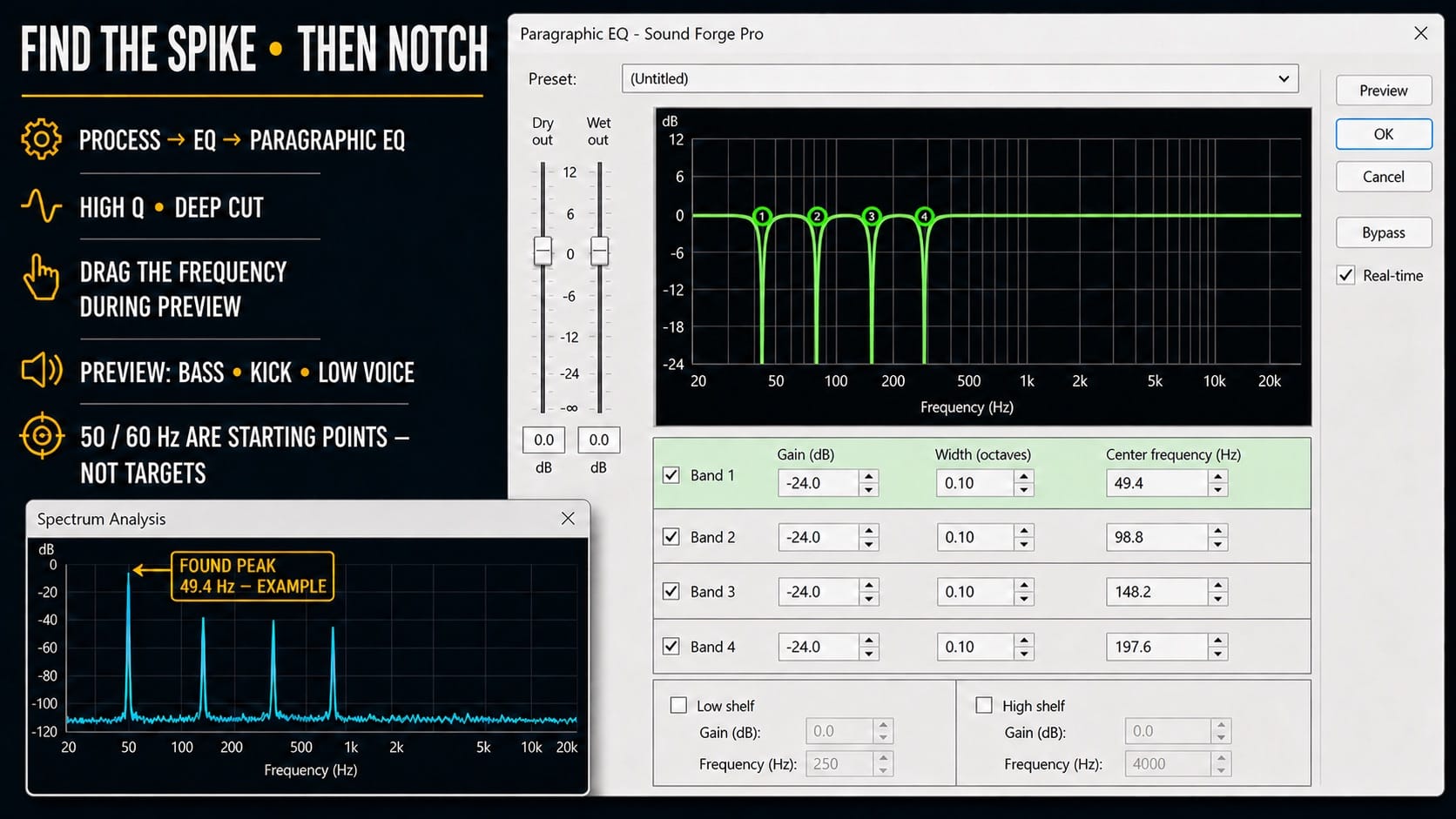This screenshot has height=819, width=1456.
Task: Click the Dry out dB value box
Action: (543, 440)
